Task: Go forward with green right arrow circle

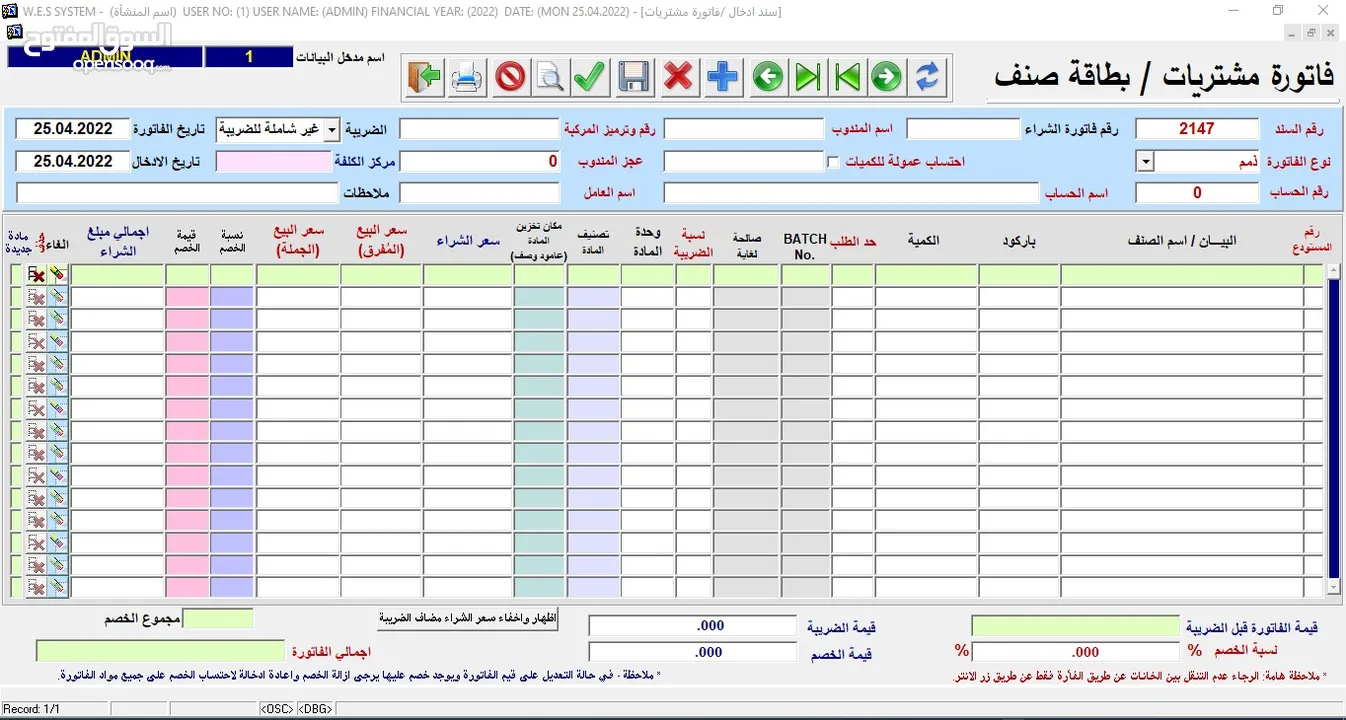Action: (886, 77)
